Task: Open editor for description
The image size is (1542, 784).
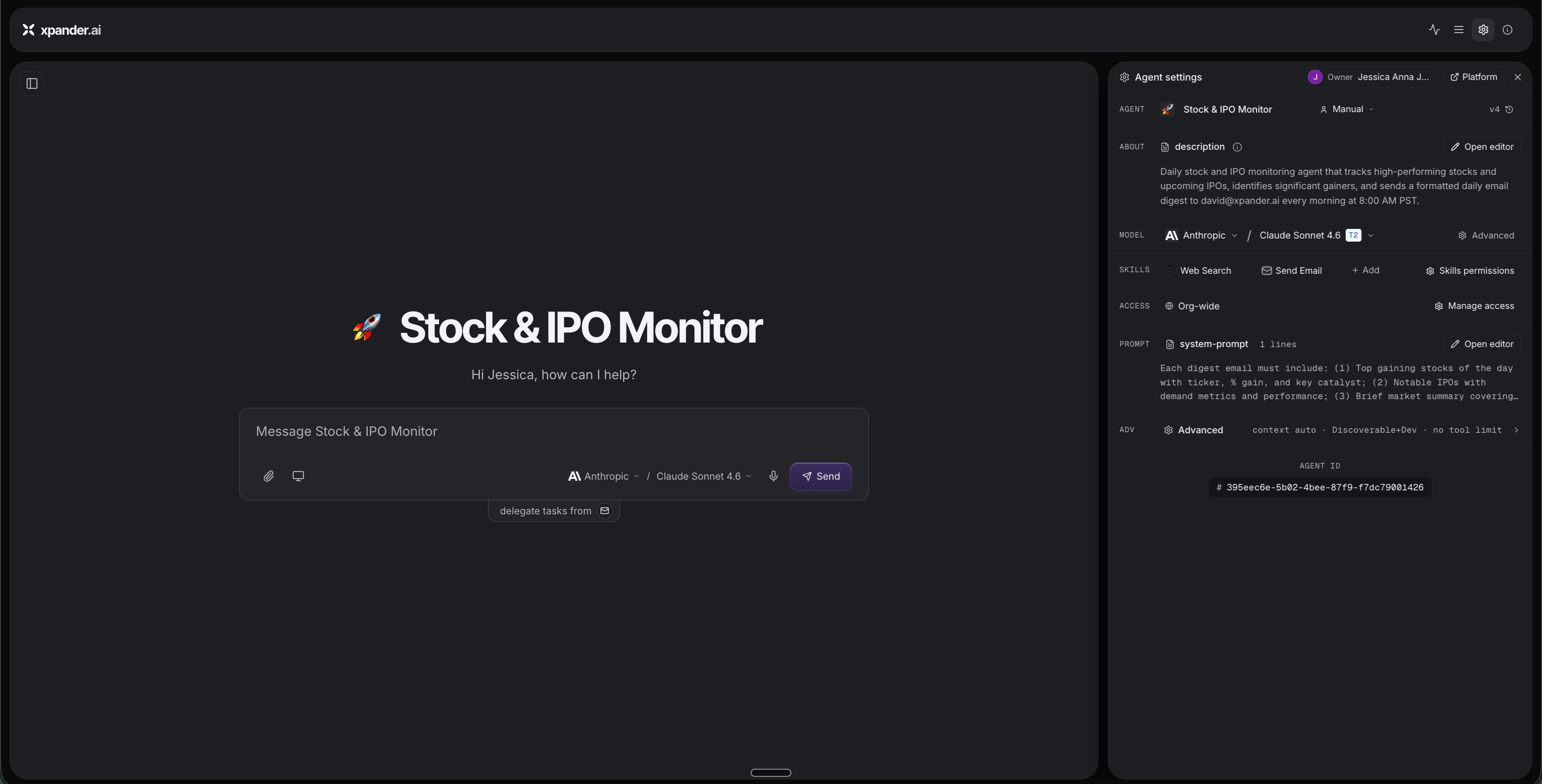Action: tap(1482, 147)
